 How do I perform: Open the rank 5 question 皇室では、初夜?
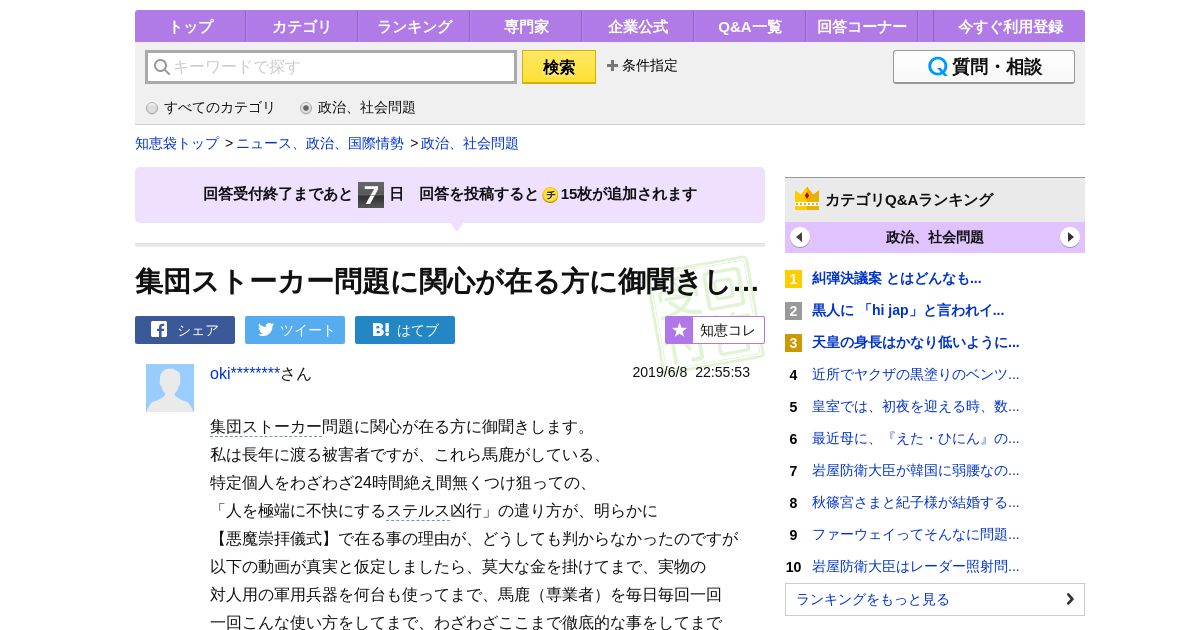[x=916, y=407]
